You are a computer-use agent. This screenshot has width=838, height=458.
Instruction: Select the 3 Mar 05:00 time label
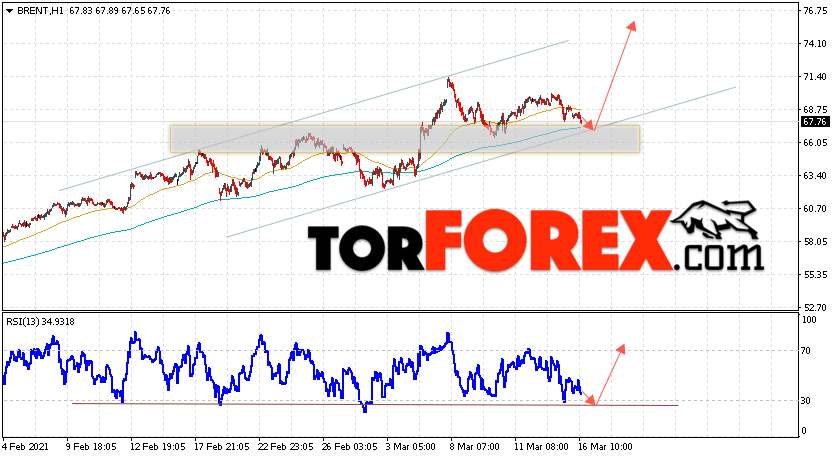pyautogui.click(x=411, y=447)
